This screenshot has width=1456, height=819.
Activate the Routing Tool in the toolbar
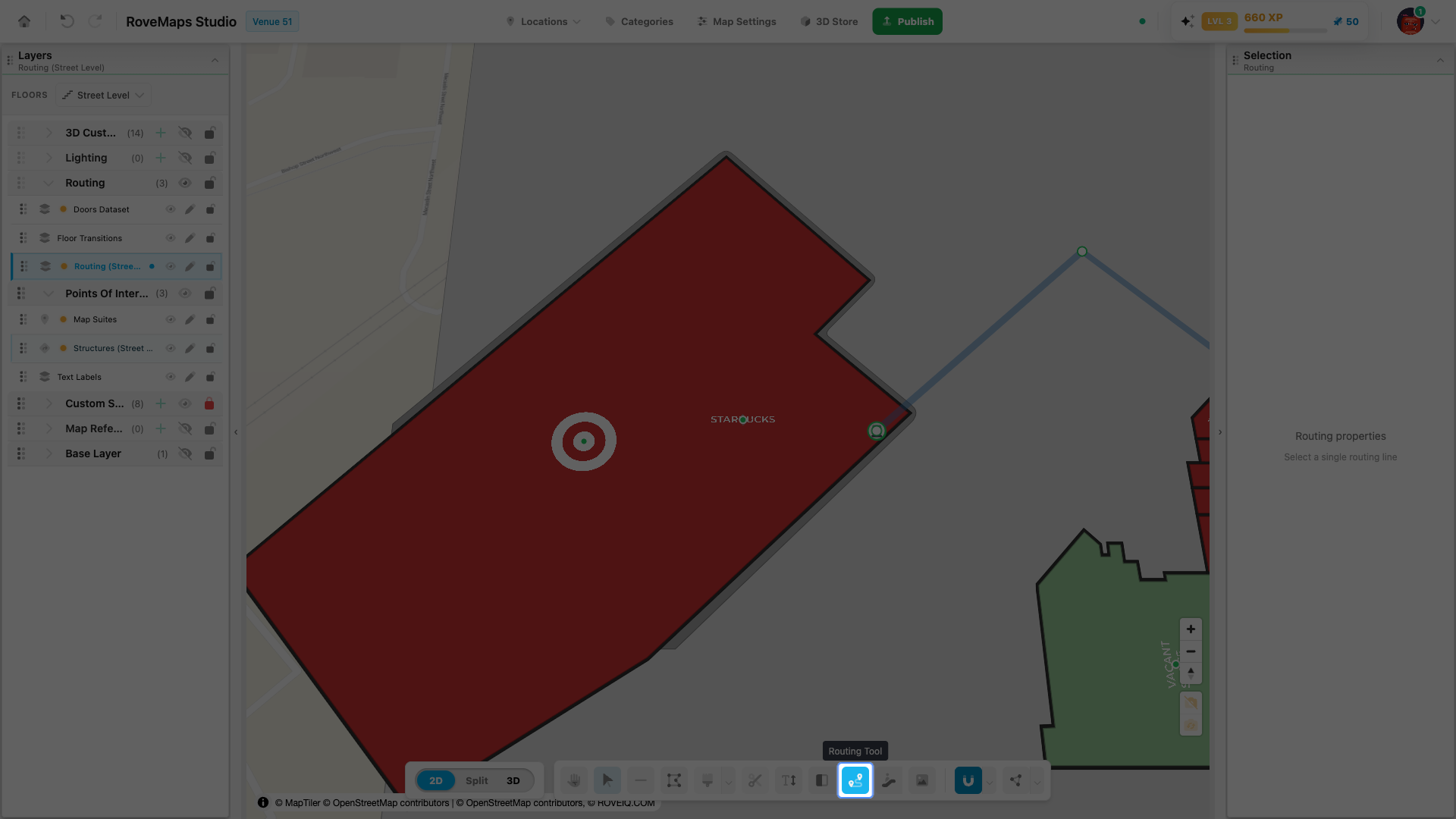pos(855,780)
